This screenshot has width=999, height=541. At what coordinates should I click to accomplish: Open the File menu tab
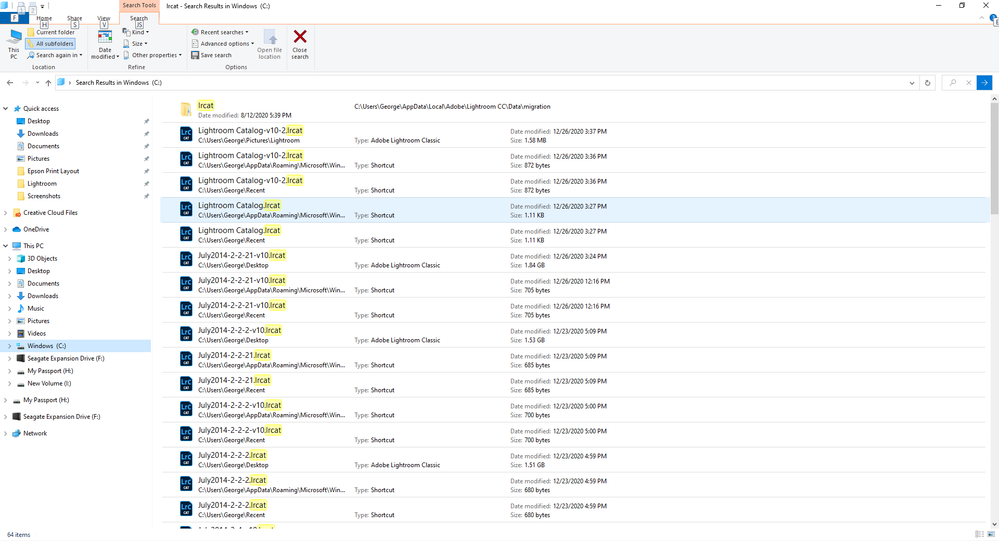pos(14,18)
